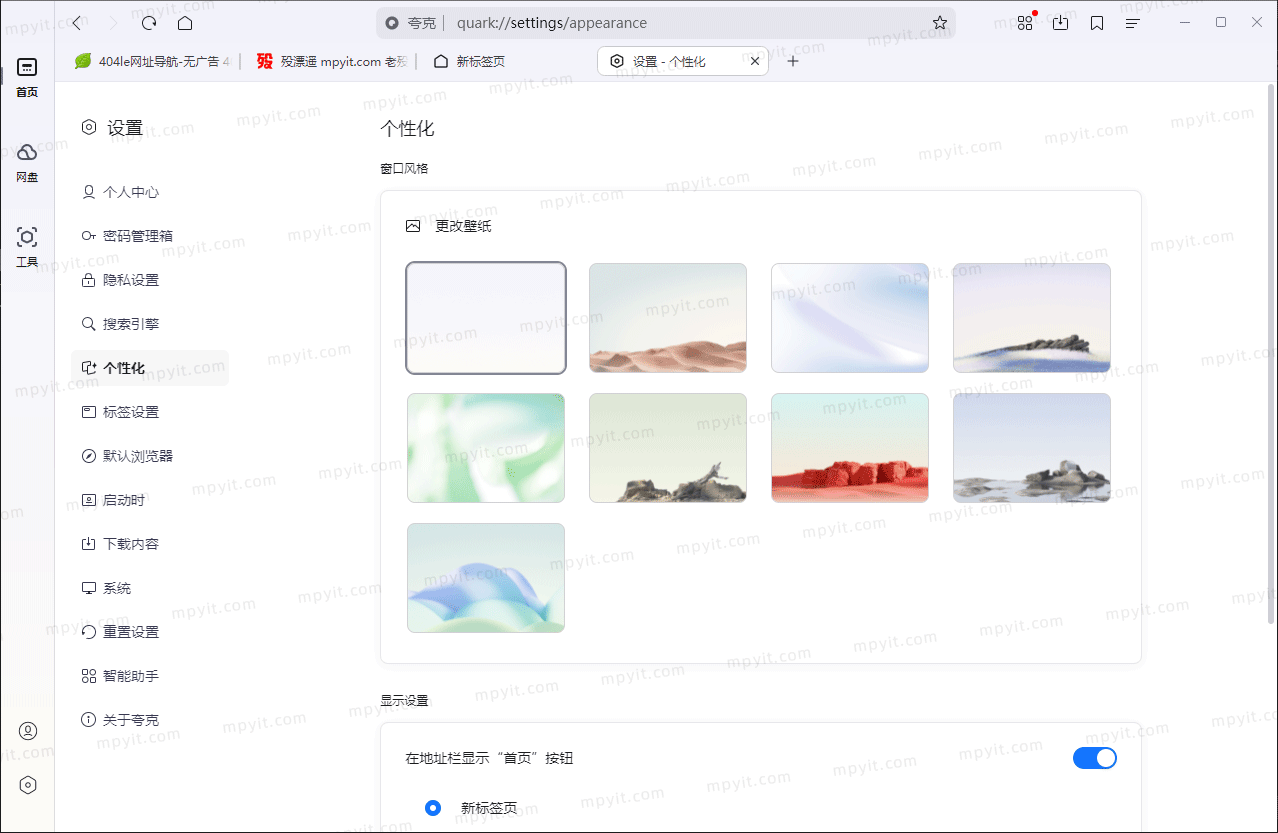The width and height of the screenshot is (1278, 833).
Task: Select the 新标签页 radio option
Action: [433, 808]
